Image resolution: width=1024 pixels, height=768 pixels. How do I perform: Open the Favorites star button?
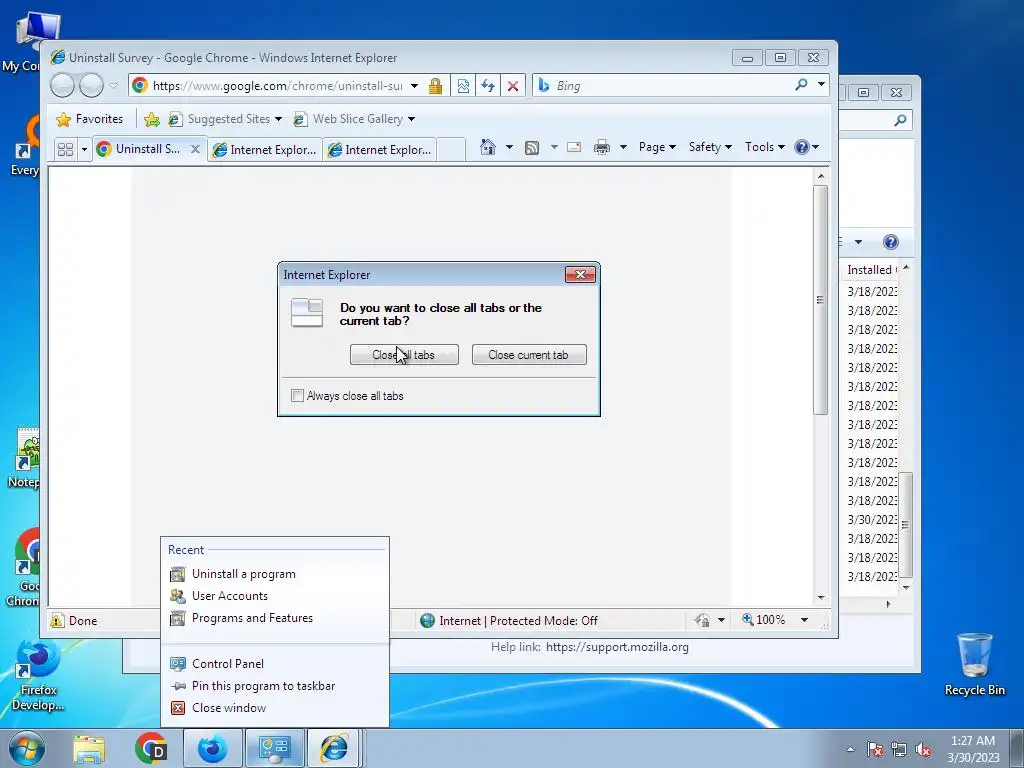tap(89, 119)
